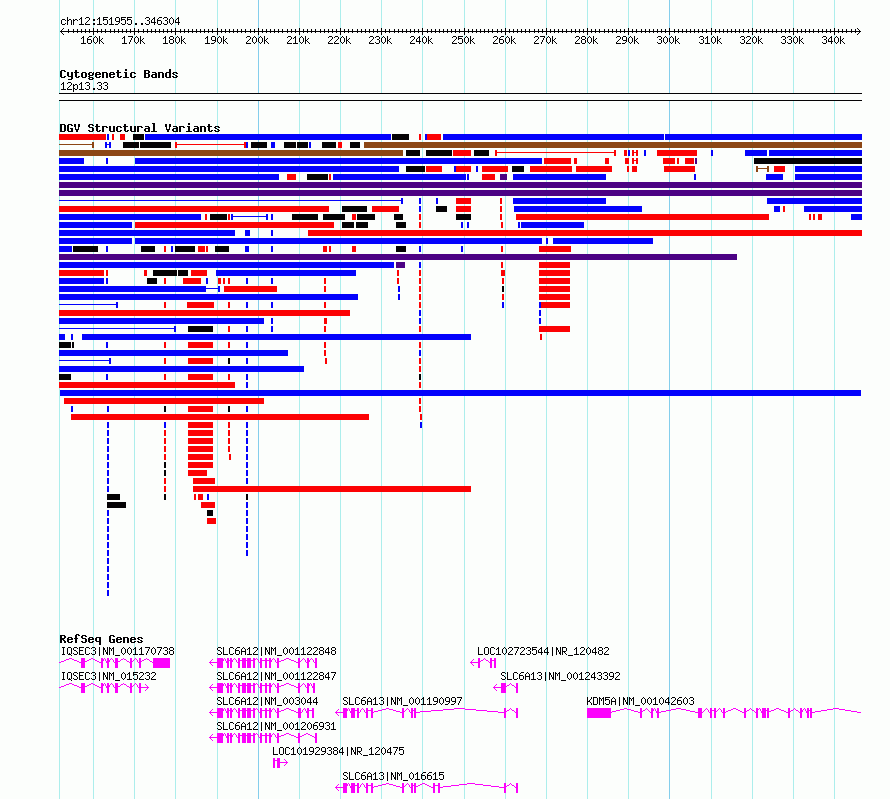The width and height of the screenshot is (890, 799).
Task: Click the 340k ruler tick label
Action: coord(833,40)
